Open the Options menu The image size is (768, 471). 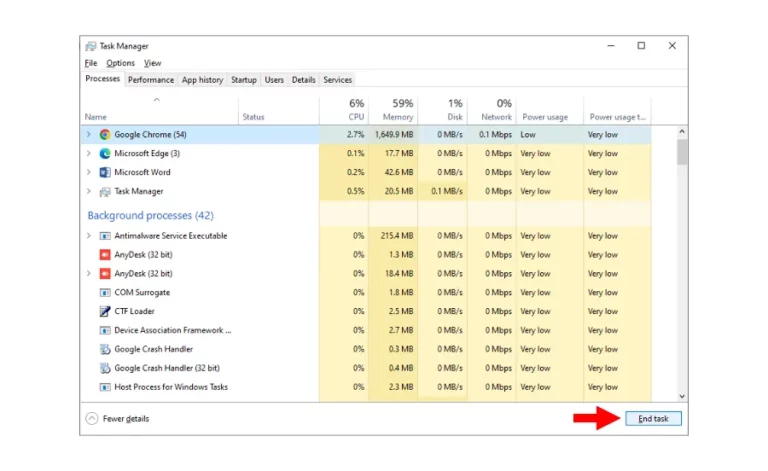(120, 63)
